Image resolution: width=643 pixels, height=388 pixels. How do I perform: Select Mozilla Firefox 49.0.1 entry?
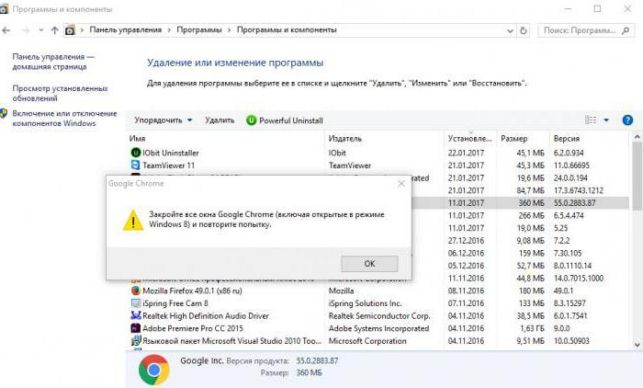pyautogui.click(x=377, y=291)
